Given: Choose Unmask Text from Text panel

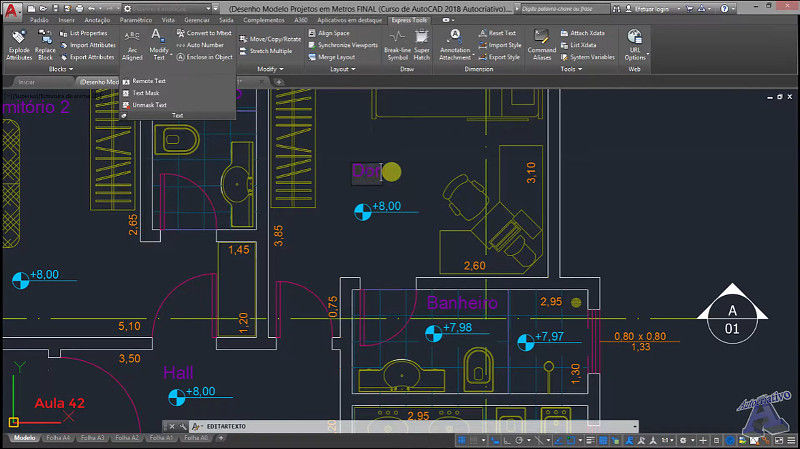Looking at the screenshot, I should click(x=144, y=105).
